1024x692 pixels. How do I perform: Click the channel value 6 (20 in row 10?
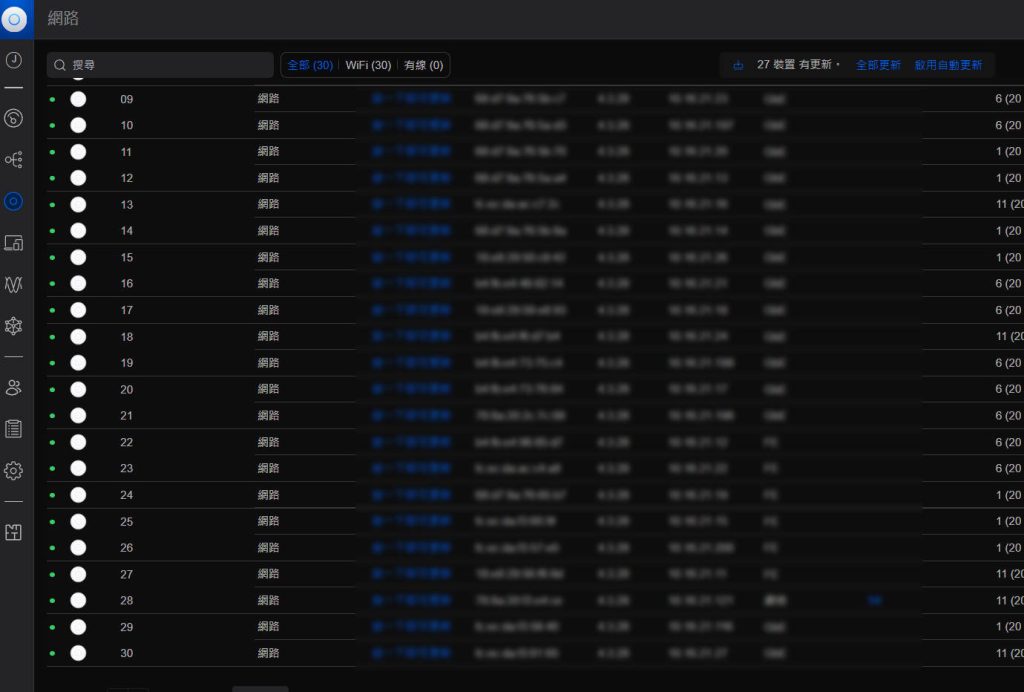(x=1009, y=125)
